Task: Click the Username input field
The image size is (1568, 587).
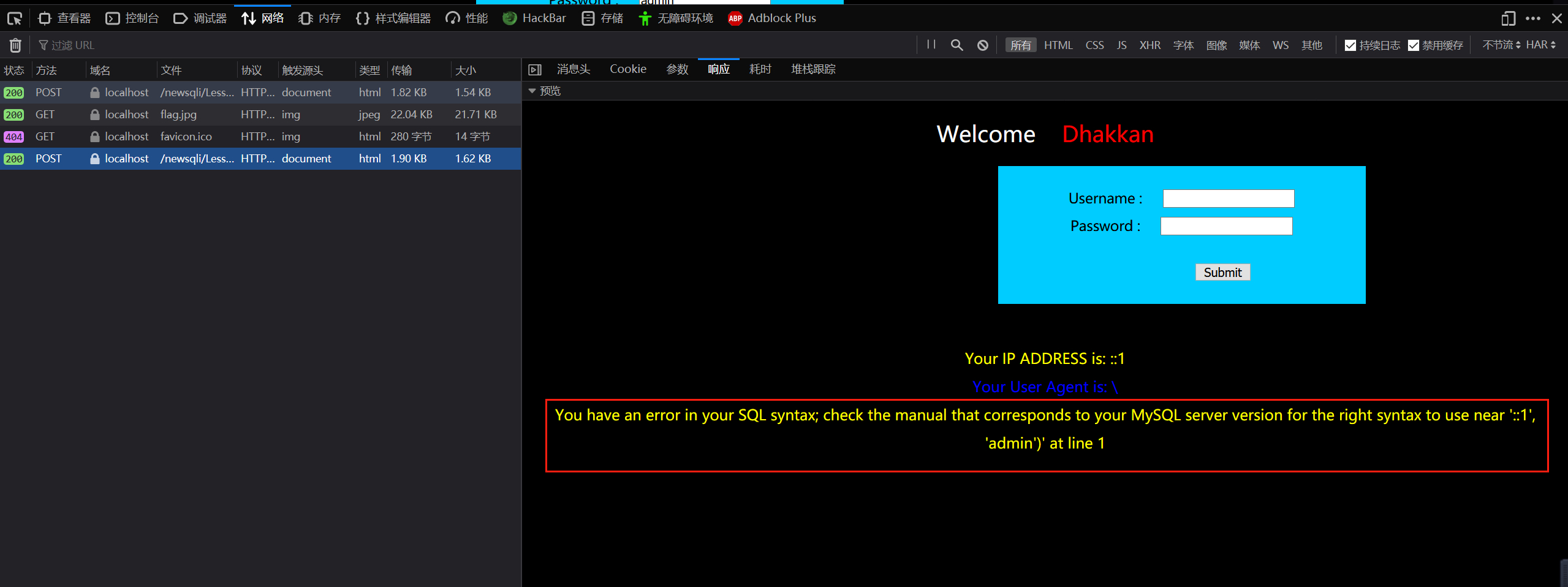Action: click(1229, 199)
